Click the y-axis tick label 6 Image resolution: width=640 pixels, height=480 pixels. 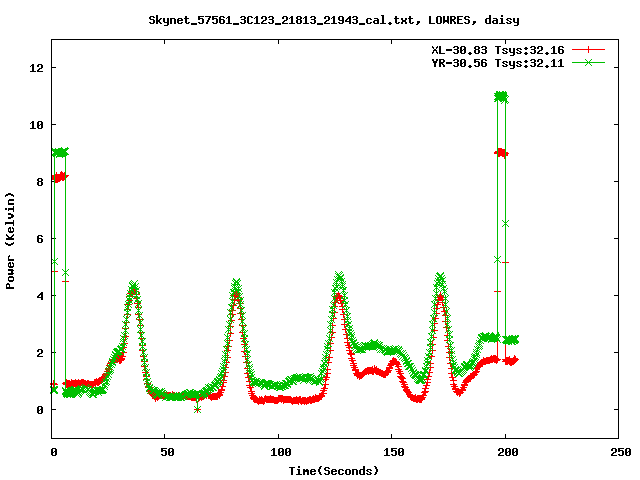40,239
